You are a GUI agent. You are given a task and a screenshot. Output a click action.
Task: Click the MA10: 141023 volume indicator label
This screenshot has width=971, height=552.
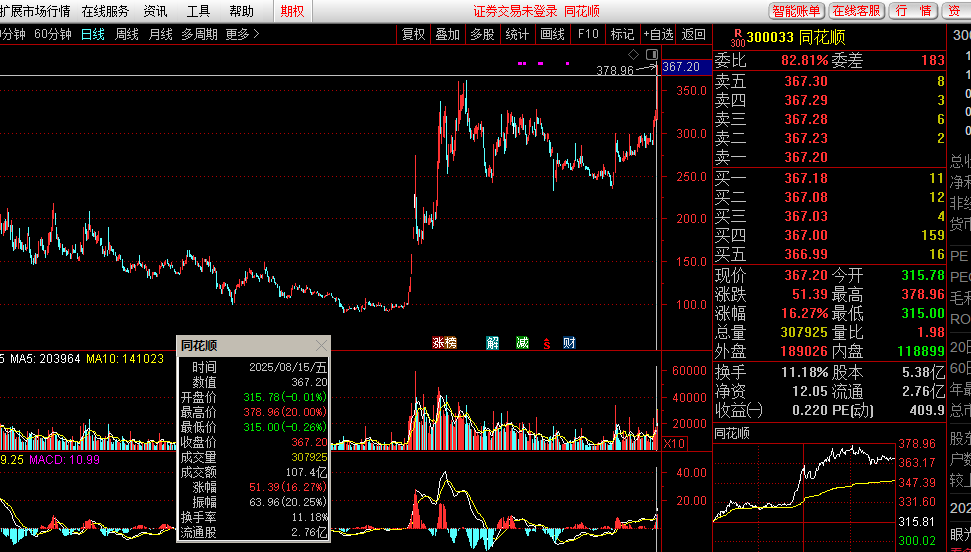125,359
